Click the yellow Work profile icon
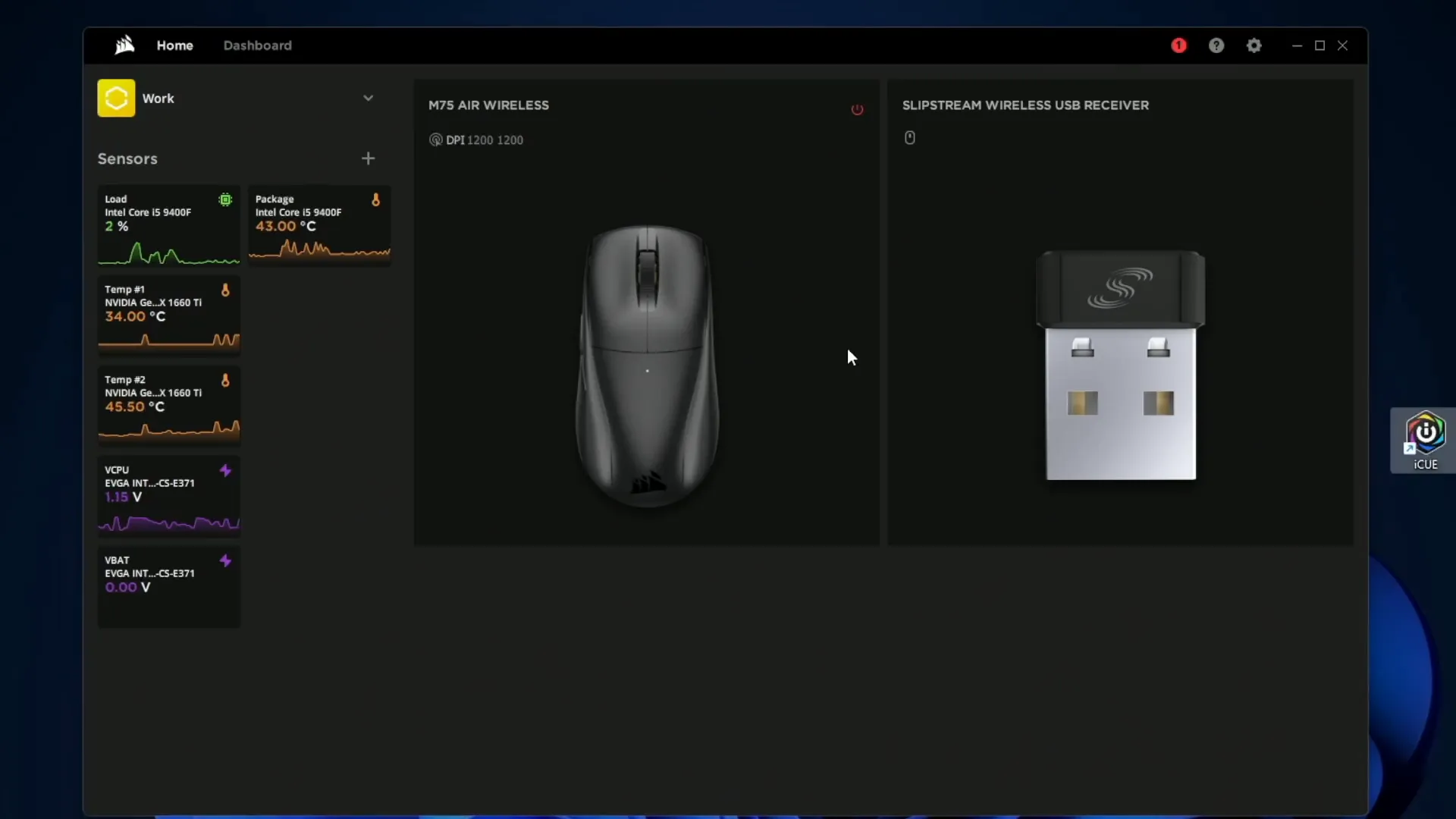1456x819 pixels. [x=116, y=98]
